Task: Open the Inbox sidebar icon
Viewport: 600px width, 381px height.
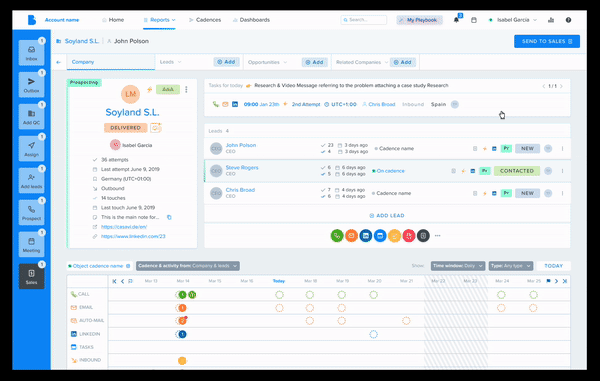Action: (x=31, y=53)
